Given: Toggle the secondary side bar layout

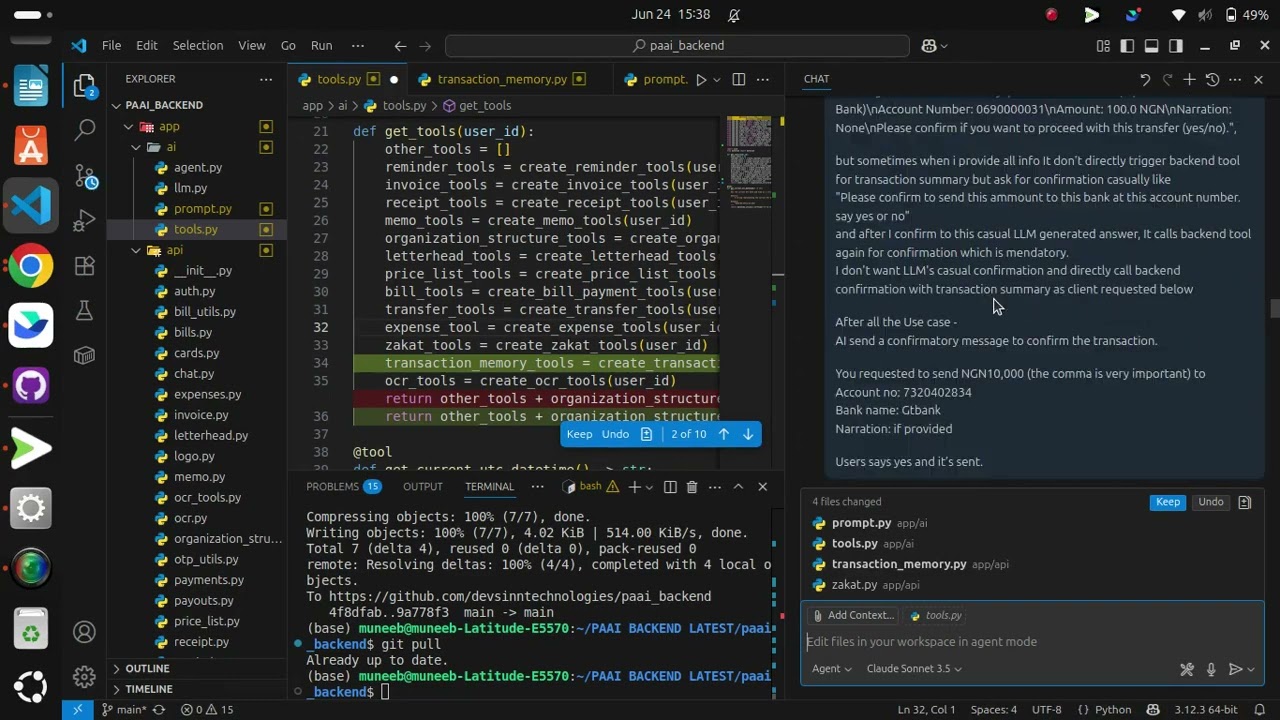Looking at the screenshot, I should (x=1176, y=46).
